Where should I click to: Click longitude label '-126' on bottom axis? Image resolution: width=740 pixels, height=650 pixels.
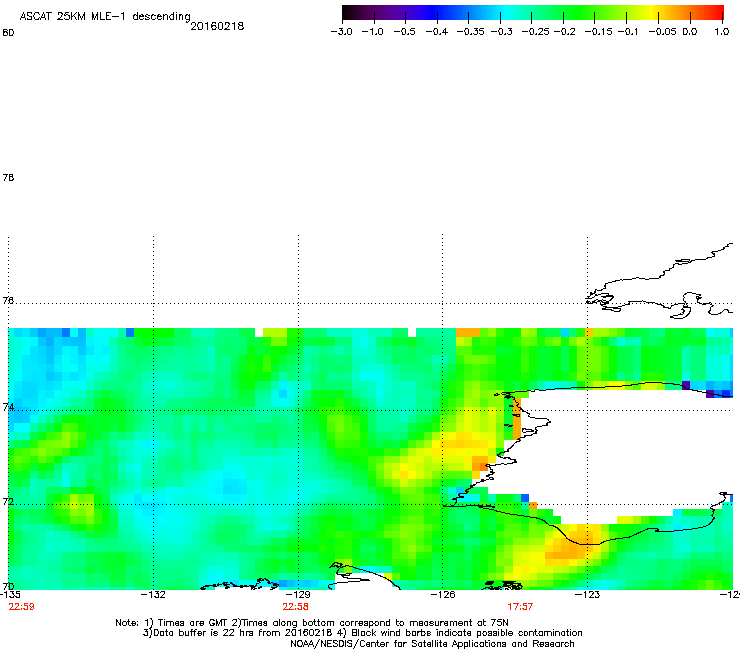coord(443,595)
